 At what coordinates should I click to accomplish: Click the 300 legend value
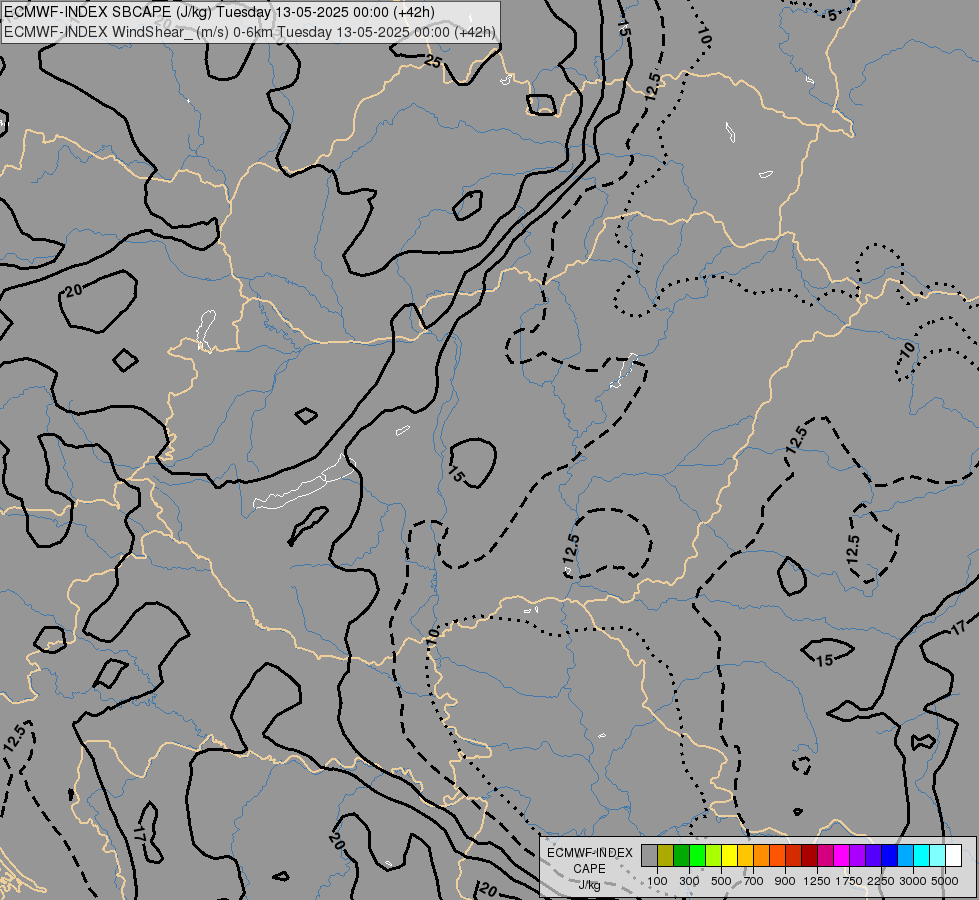coord(689,881)
